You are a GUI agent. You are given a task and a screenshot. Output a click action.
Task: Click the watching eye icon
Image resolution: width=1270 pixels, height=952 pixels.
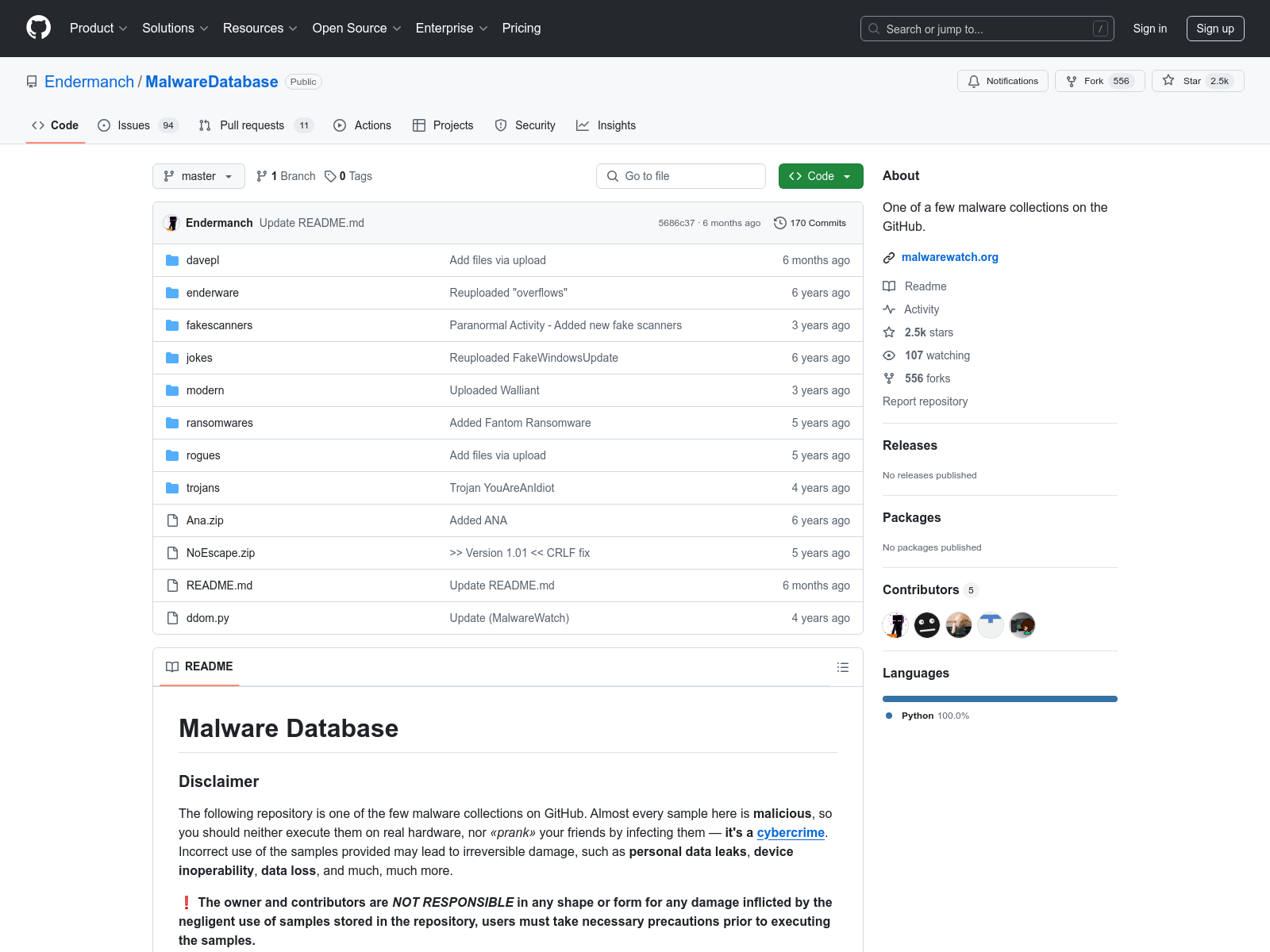(889, 355)
